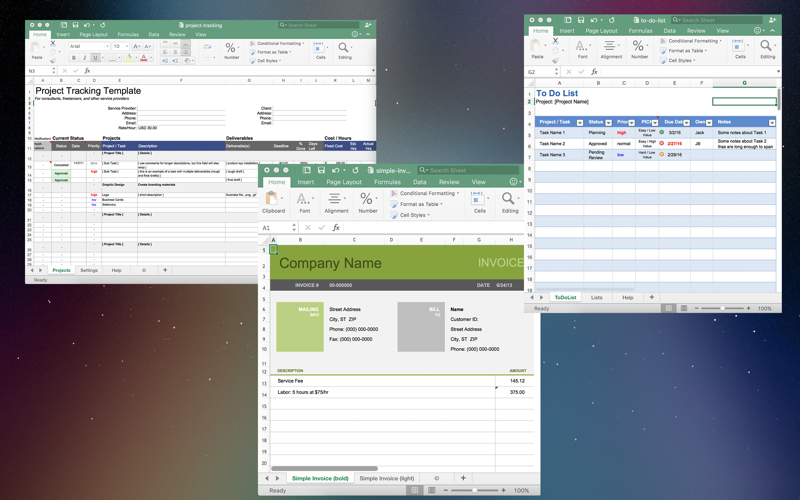This screenshot has height=500, width=800.
Task: Switch to Normal view in to-do-list status bar
Action: click(668, 308)
